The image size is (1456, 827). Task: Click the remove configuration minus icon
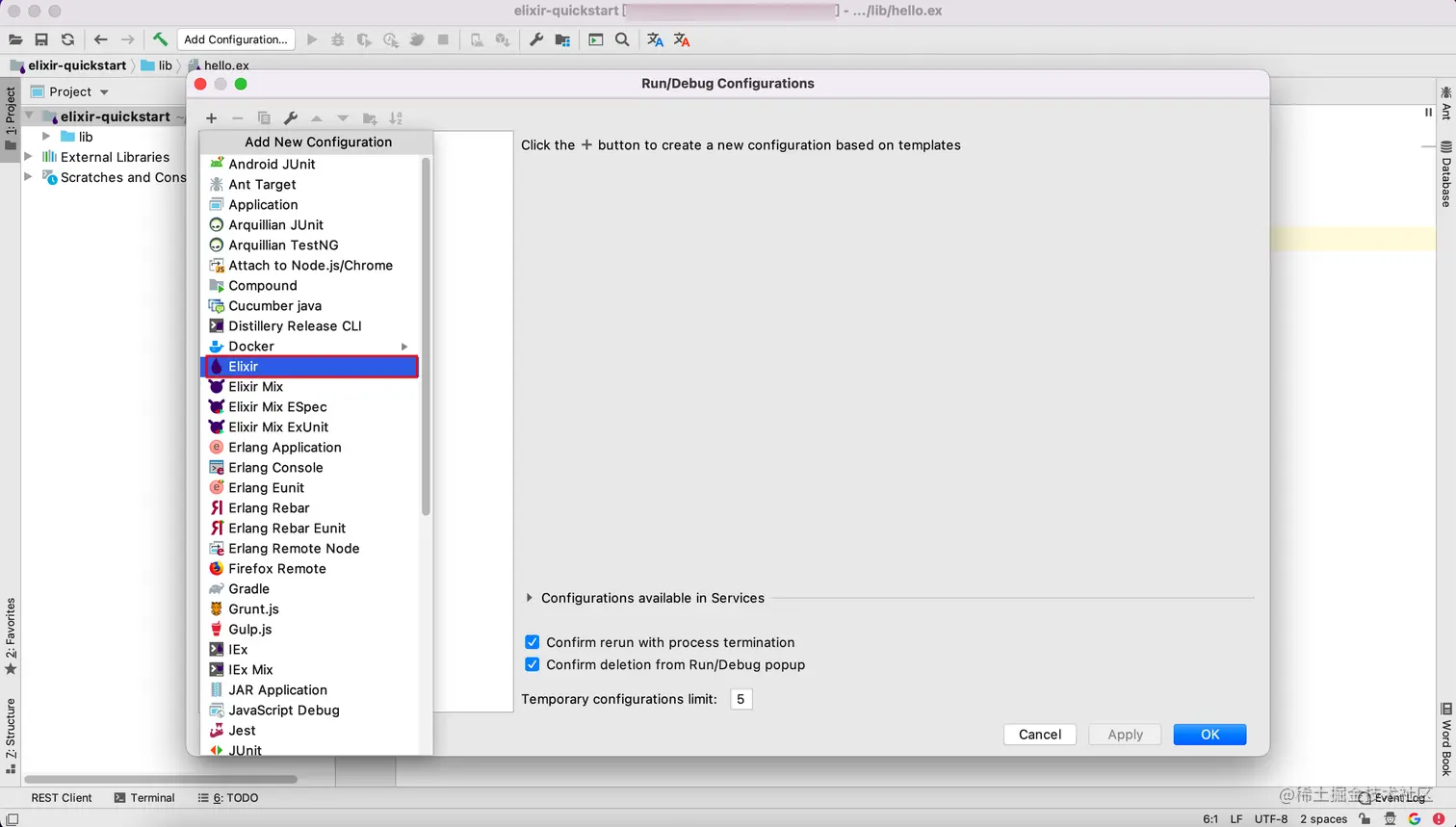pos(237,117)
